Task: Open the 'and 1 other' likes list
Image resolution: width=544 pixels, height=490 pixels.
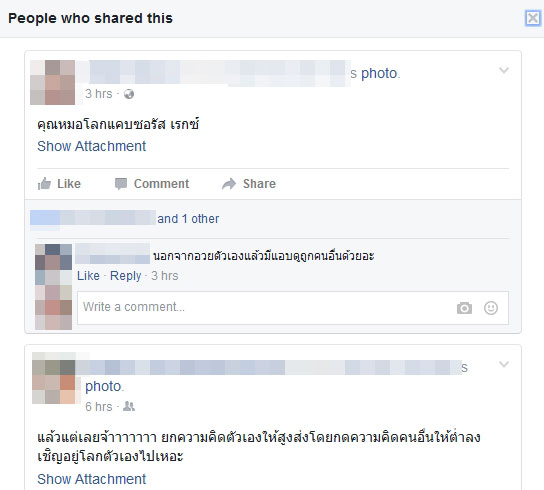Action: (x=188, y=219)
